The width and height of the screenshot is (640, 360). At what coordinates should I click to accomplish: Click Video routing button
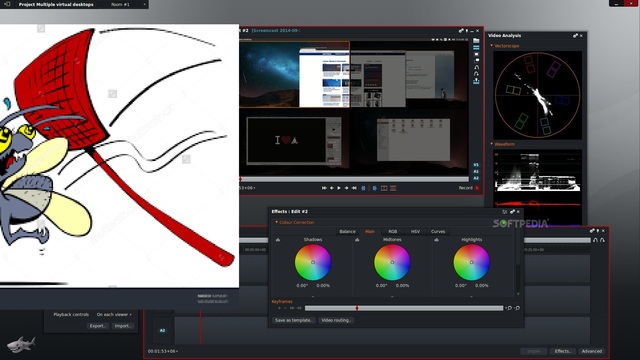(336, 320)
